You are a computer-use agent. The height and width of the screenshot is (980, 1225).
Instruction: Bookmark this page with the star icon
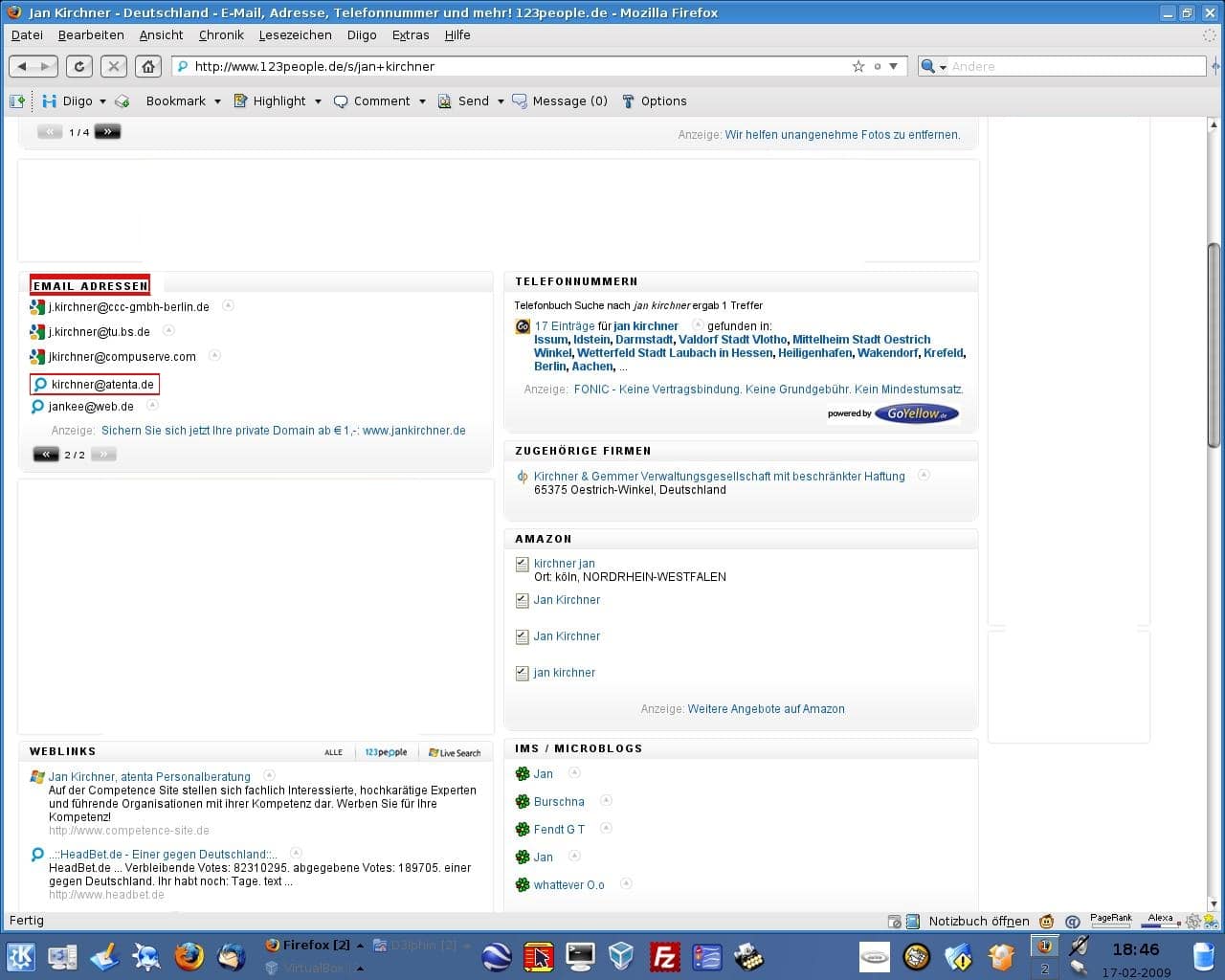[x=858, y=66]
